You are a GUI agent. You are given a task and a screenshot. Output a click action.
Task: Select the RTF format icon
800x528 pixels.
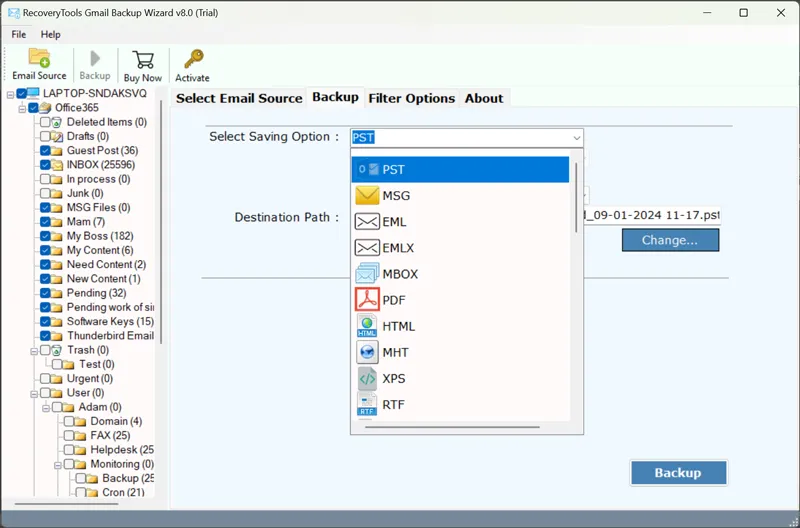click(367, 405)
